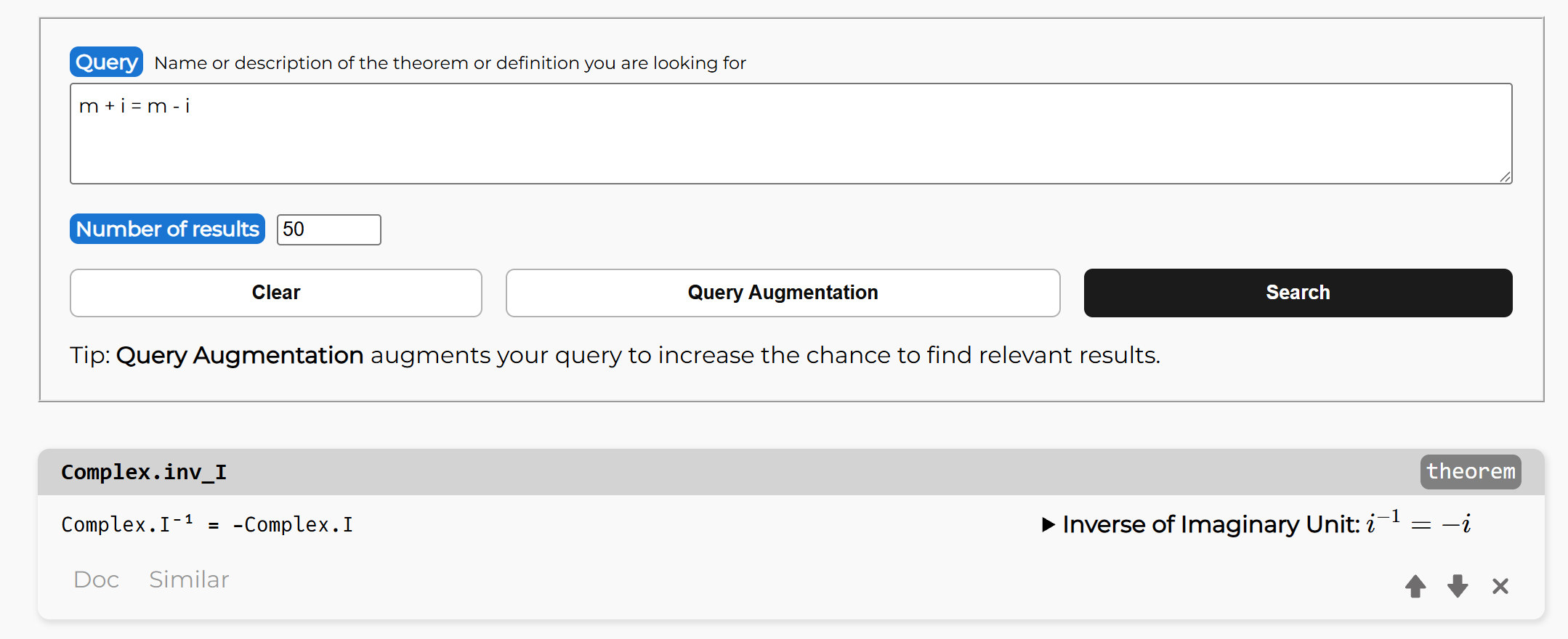Viewport: 1568px width, 639px height.
Task: Dismiss the result with the X icon
Action: [1500, 586]
